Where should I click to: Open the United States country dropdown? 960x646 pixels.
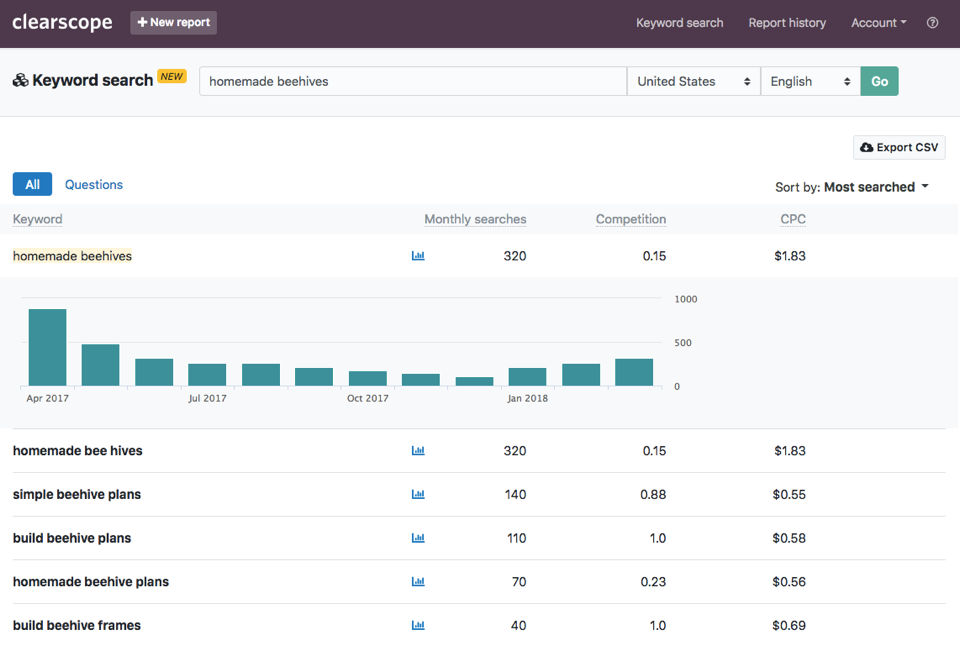tap(693, 82)
